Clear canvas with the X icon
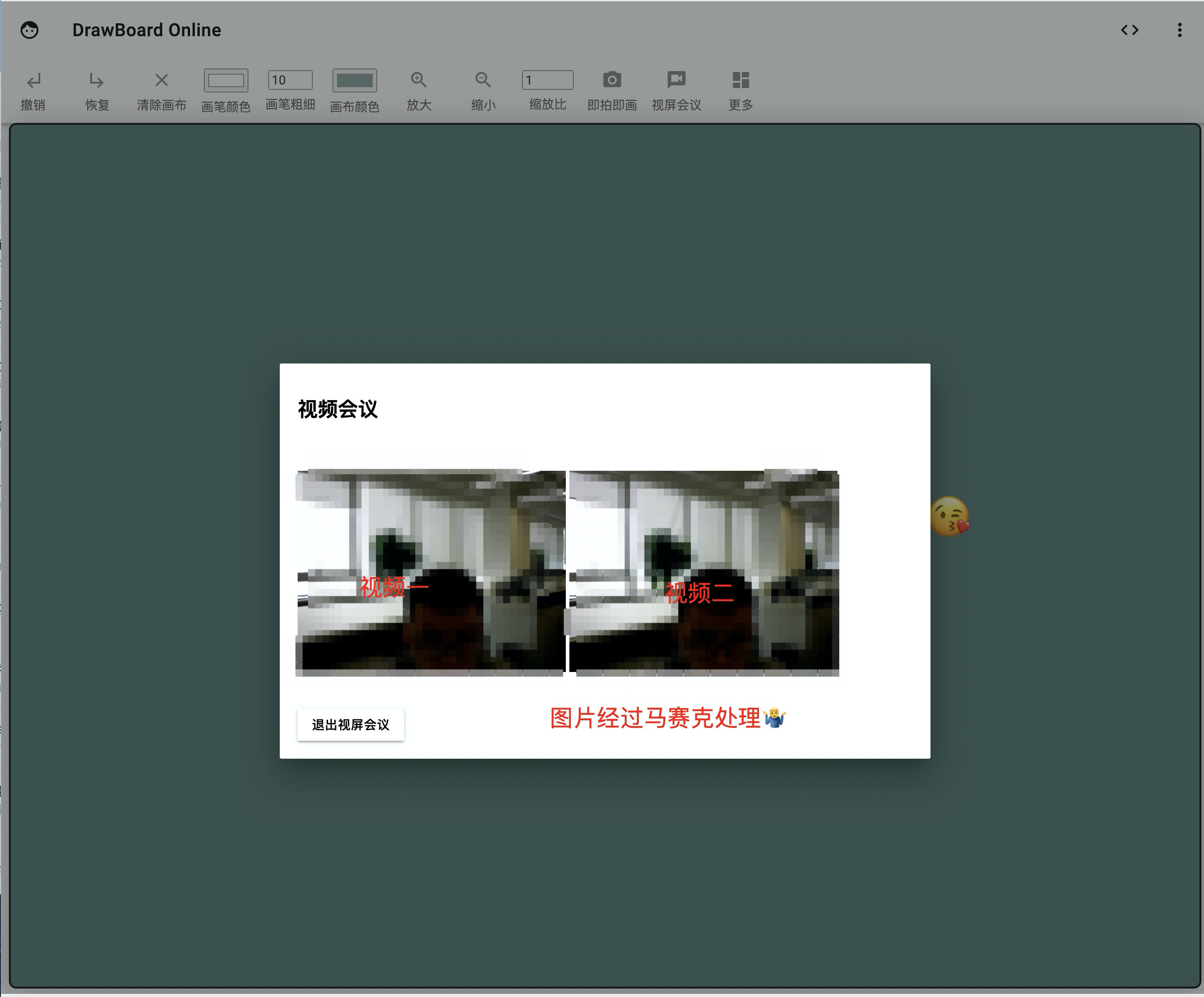Viewport: 1204px width, 997px height. pyautogui.click(x=162, y=80)
